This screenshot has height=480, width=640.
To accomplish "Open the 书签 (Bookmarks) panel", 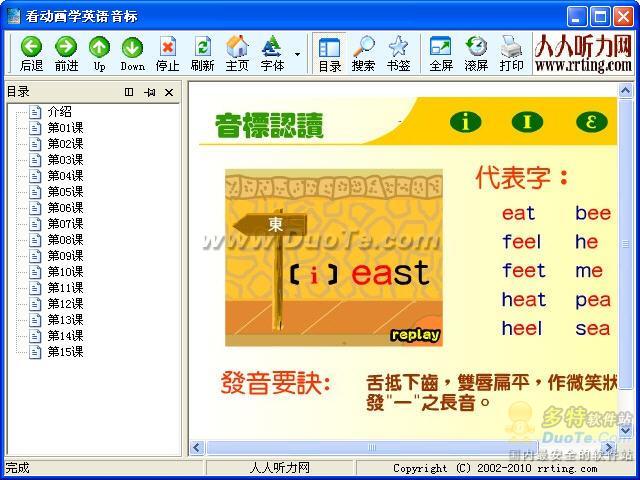I will pyautogui.click(x=398, y=47).
